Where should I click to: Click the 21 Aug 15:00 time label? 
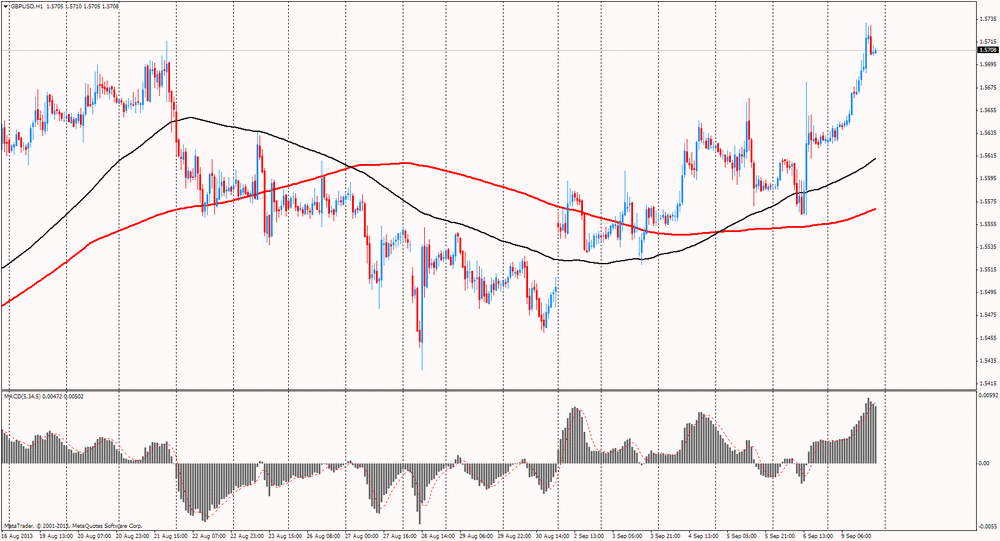[x=169, y=536]
